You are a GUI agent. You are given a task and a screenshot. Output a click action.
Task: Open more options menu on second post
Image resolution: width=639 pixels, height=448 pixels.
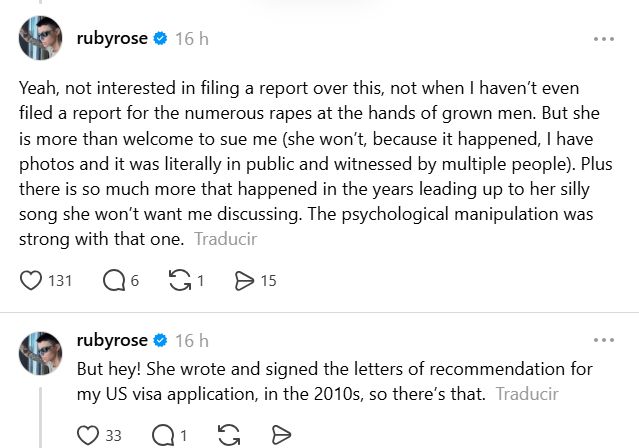[604, 340]
